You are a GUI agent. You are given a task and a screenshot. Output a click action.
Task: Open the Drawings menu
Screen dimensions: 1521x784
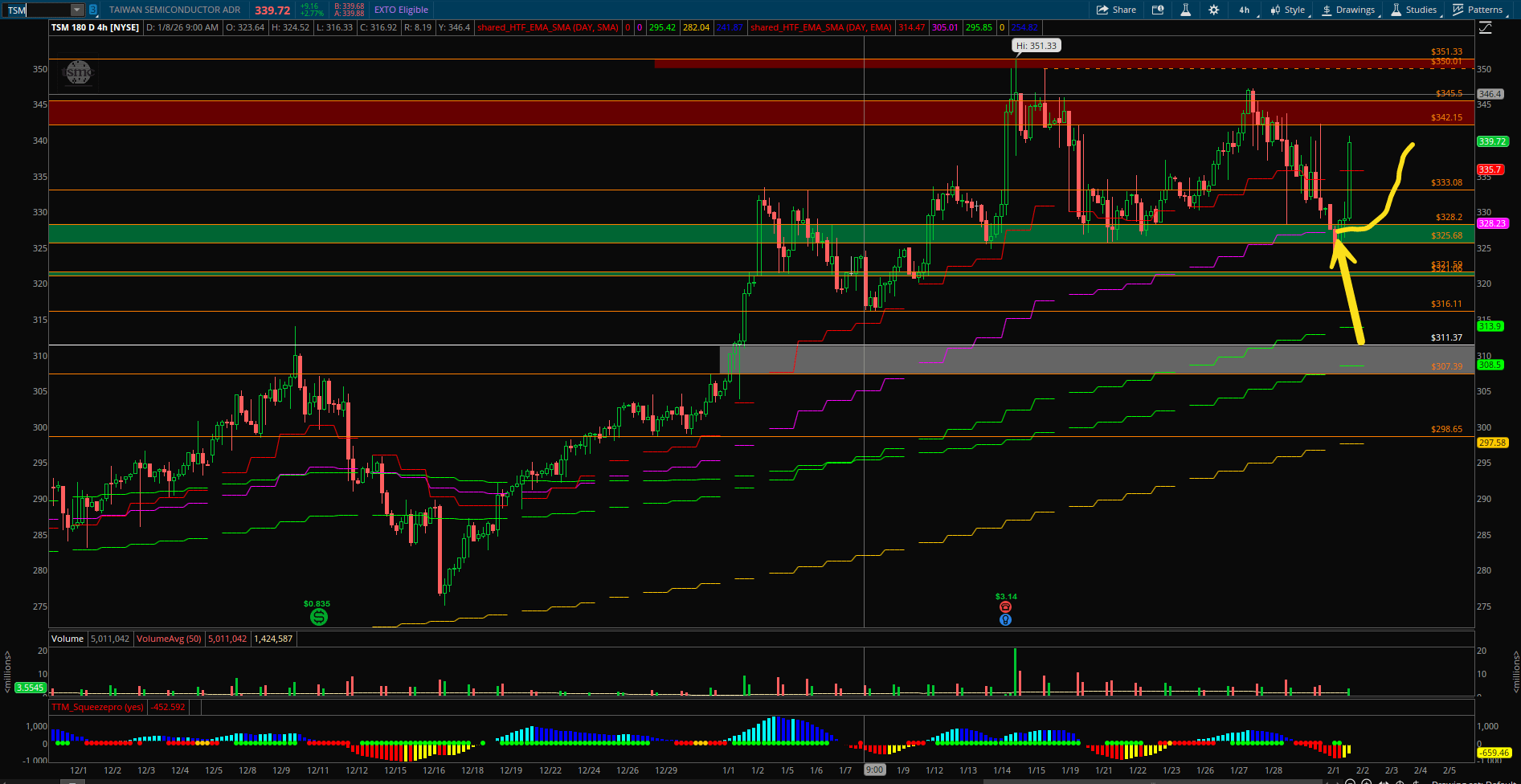tap(1348, 10)
